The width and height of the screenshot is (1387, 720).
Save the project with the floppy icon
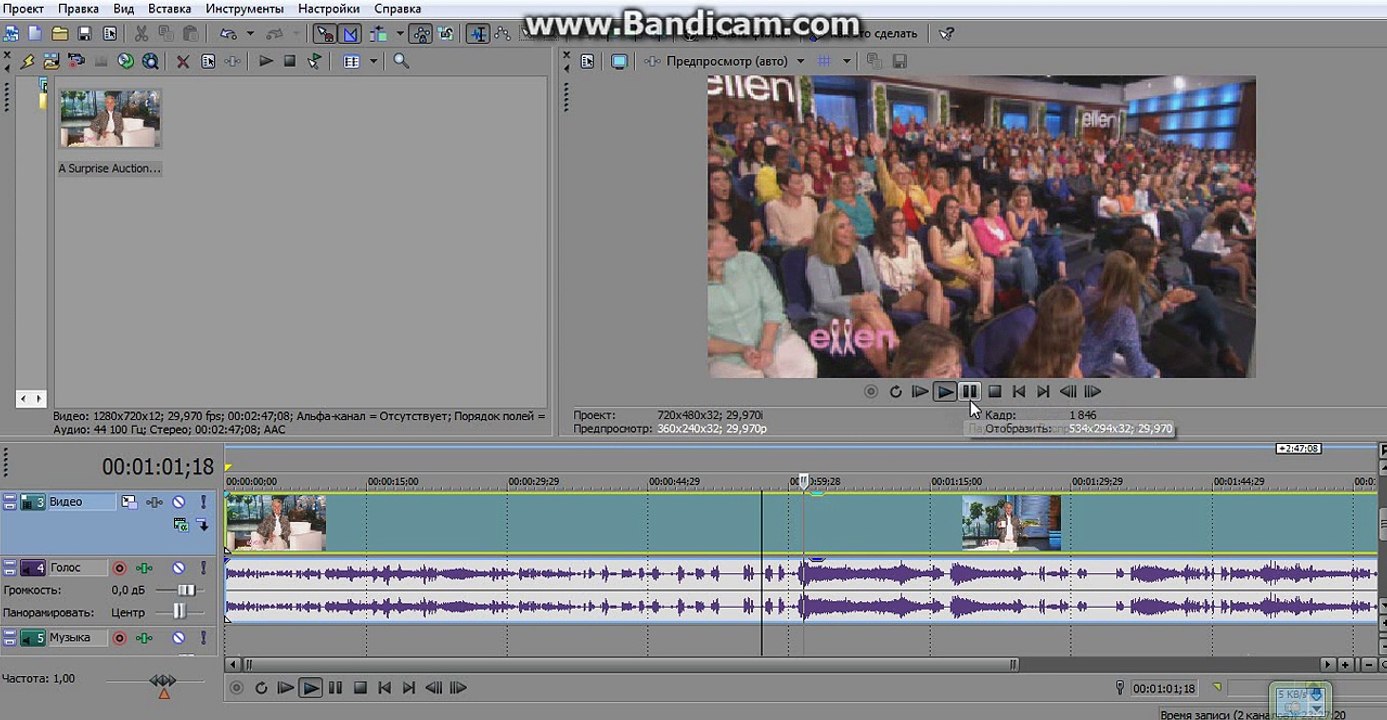[84, 34]
